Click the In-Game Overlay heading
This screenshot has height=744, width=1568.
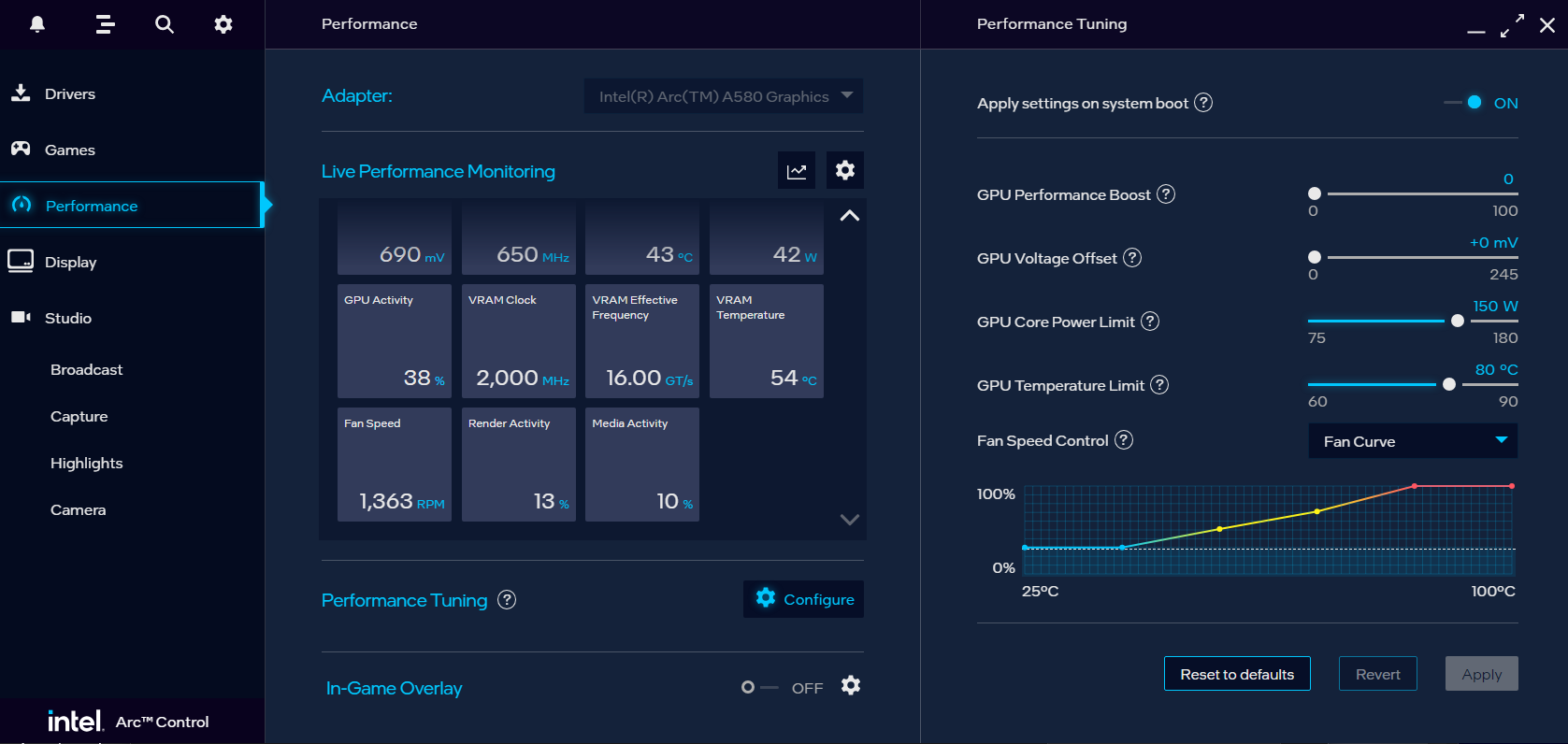point(395,688)
